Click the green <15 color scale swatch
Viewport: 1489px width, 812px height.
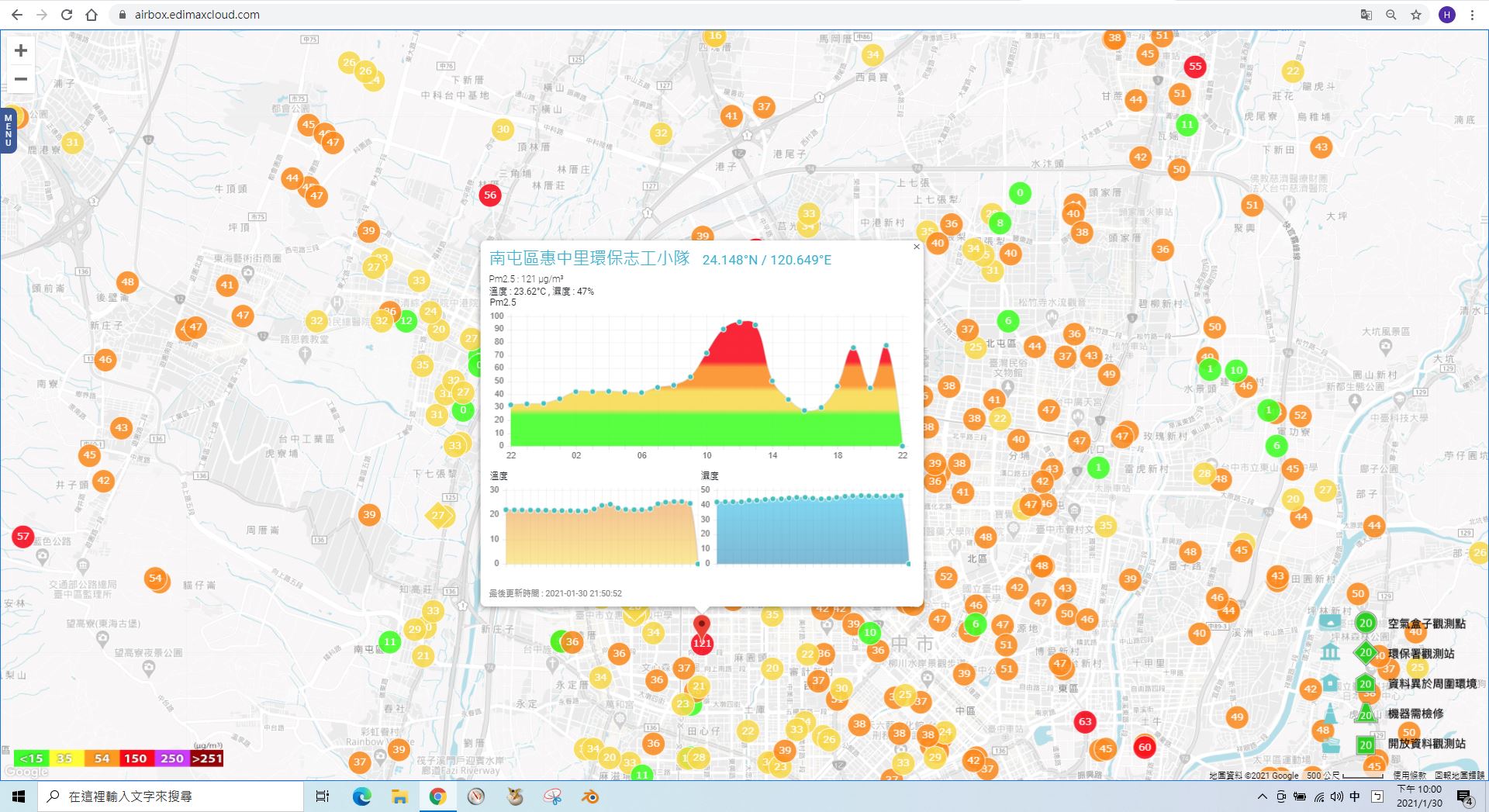pos(32,758)
